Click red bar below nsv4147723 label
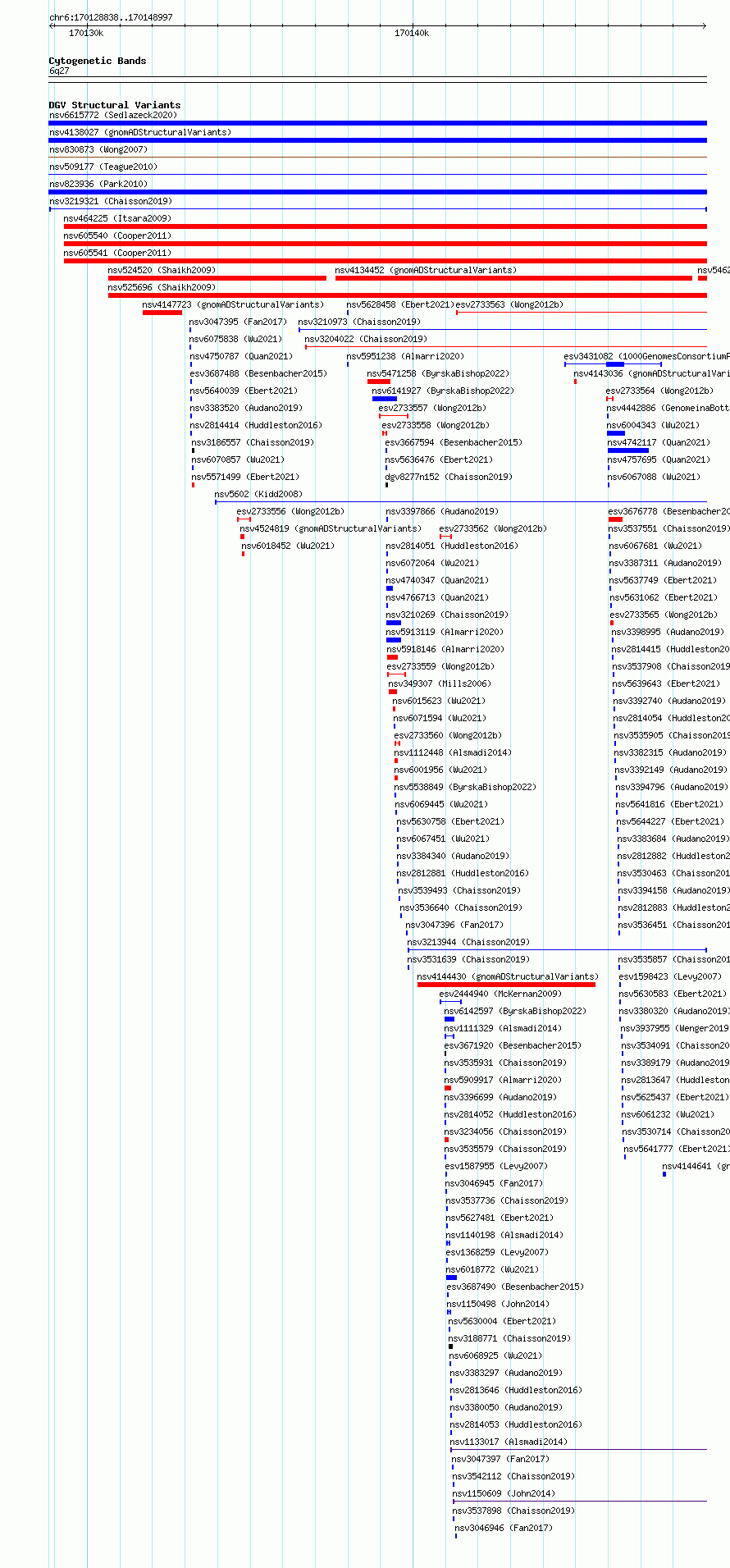 162,313
